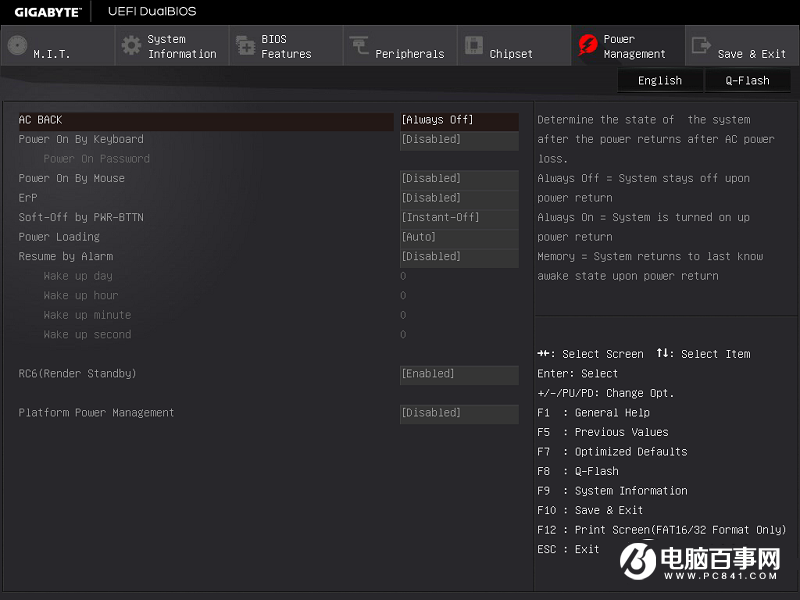Click the English language button
This screenshot has height=600, width=800.
tap(660, 81)
